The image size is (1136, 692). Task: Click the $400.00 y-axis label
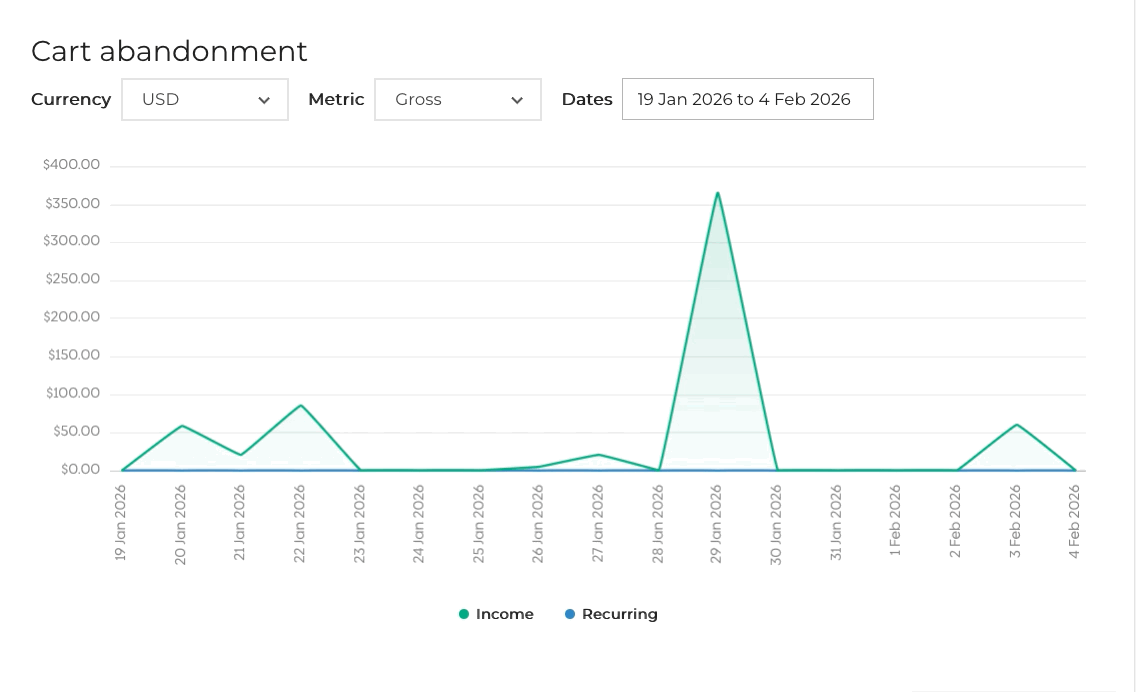(71, 164)
